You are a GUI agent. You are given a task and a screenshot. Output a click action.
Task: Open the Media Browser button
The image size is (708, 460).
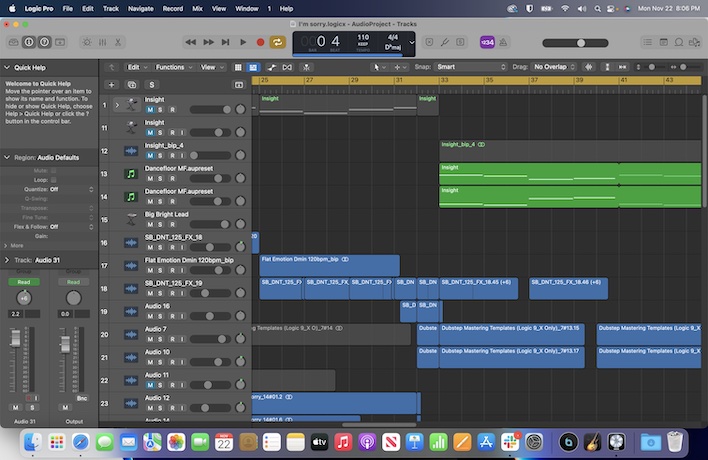(x=694, y=42)
